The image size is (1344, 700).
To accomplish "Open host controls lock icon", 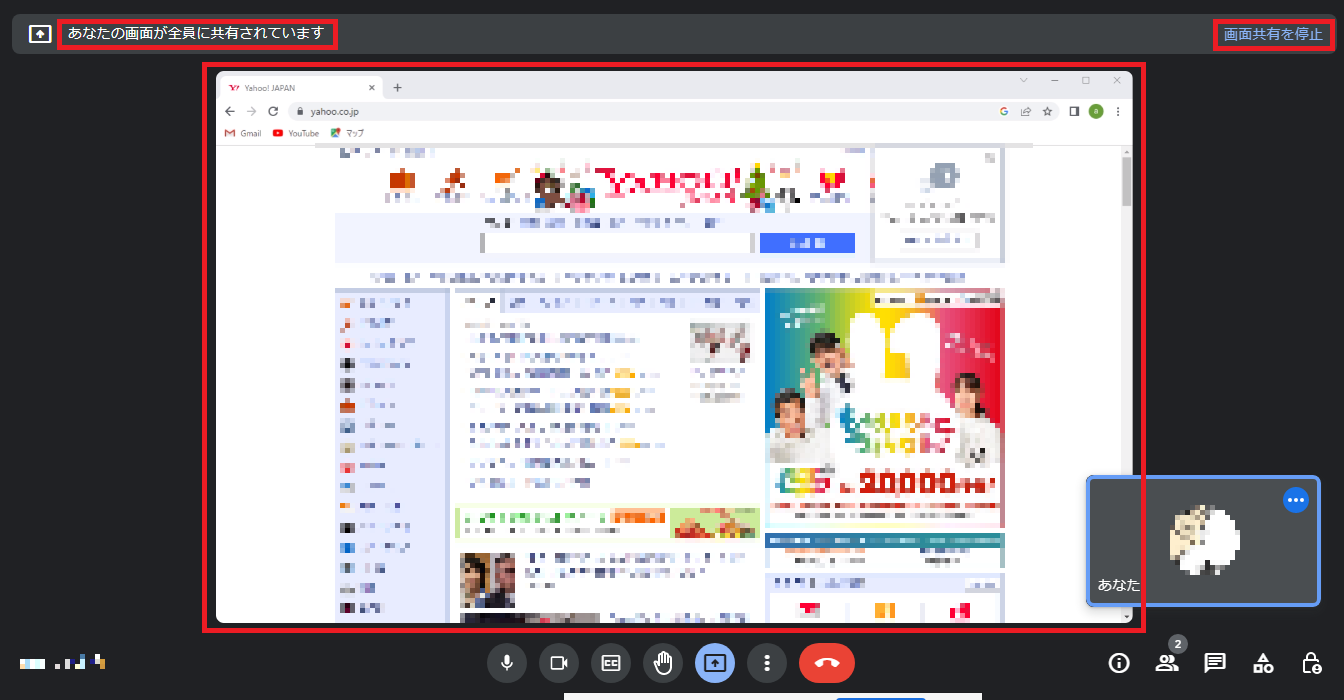I will pos(1311,662).
